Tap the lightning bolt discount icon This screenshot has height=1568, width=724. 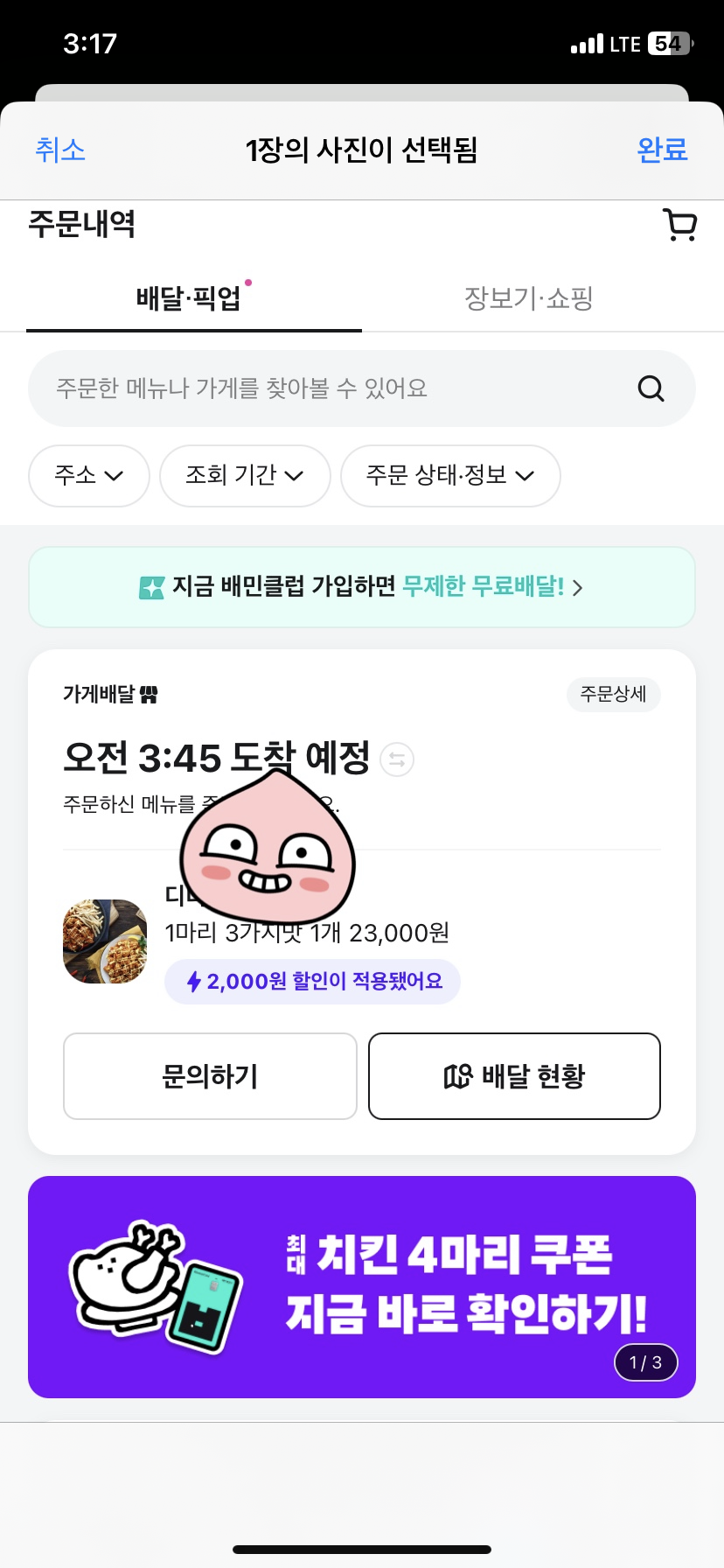[194, 982]
